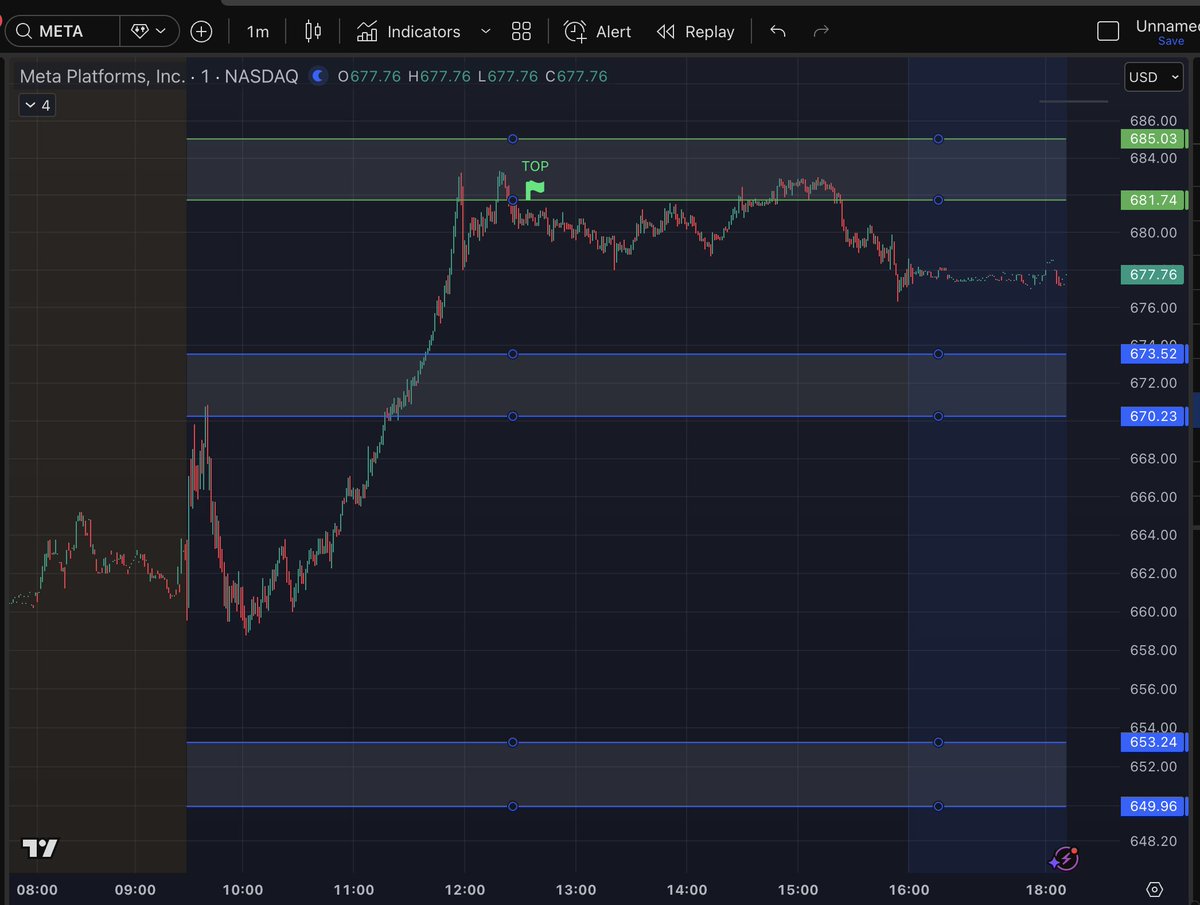Screen dimensions: 1200x905
Task: Click the 12:00 time axis label
Action: click(465, 889)
